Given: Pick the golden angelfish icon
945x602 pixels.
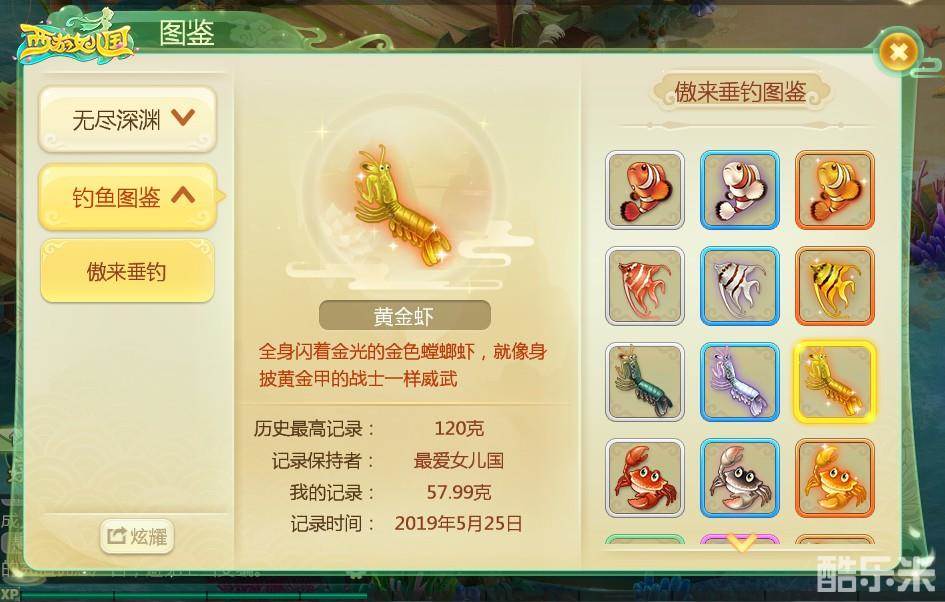Looking at the screenshot, I should point(835,286).
